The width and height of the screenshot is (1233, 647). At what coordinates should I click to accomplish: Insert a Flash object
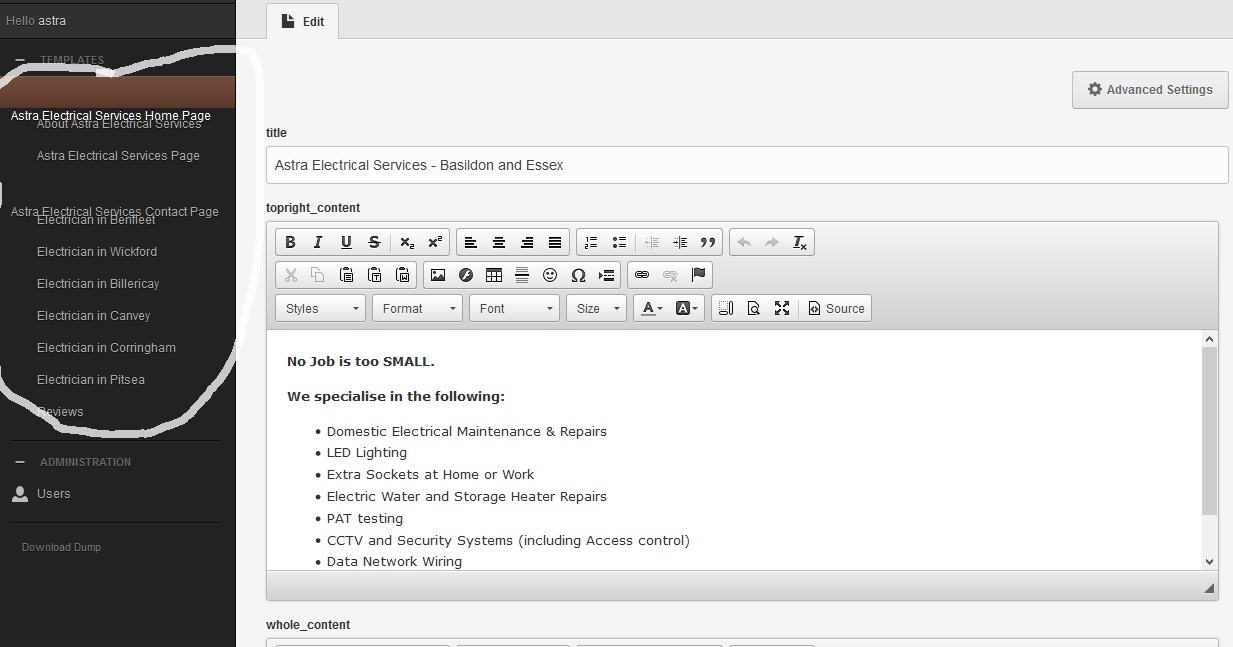pos(466,275)
